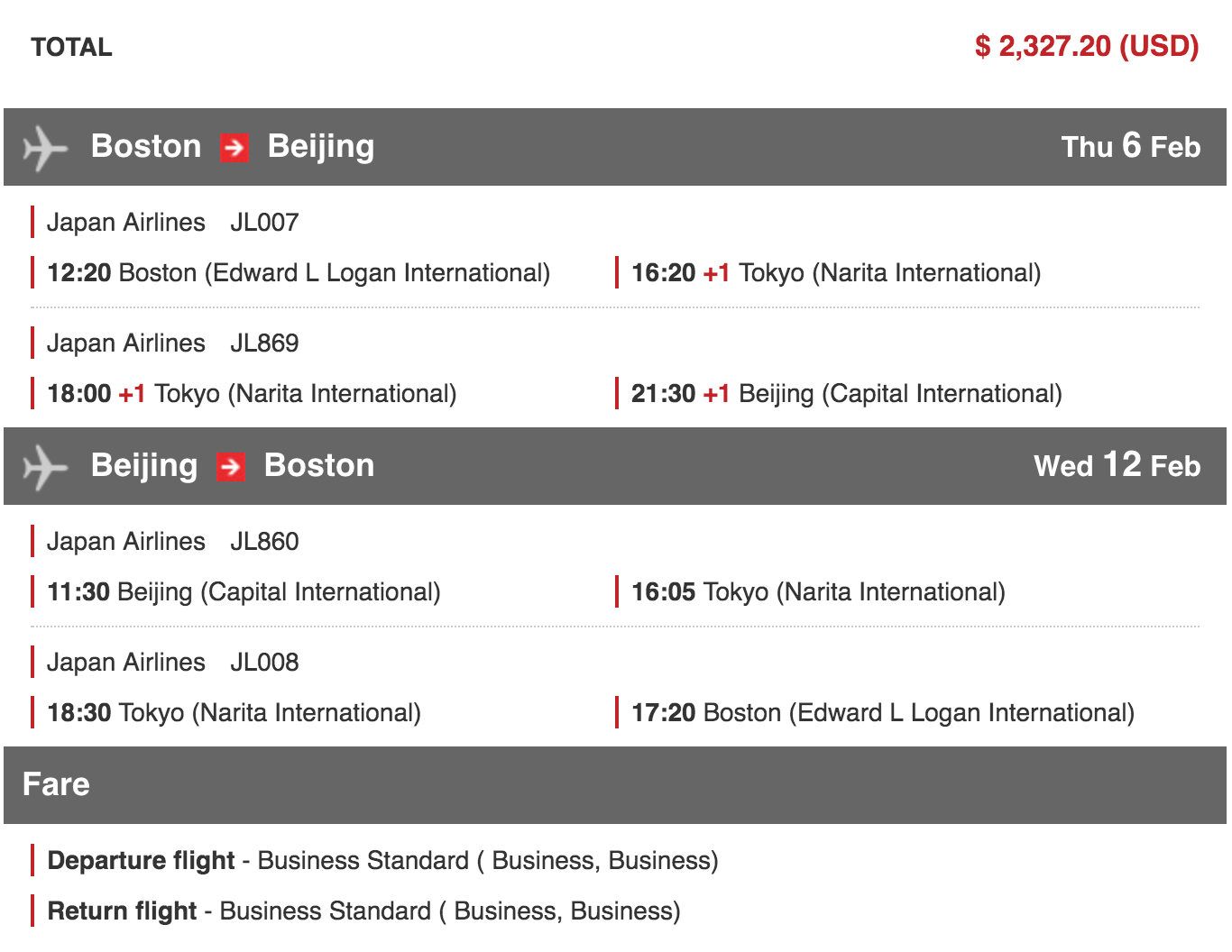Click the 12:20 Boston Logan departure entry
The height and width of the screenshot is (952, 1232).
[x=299, y=272]
